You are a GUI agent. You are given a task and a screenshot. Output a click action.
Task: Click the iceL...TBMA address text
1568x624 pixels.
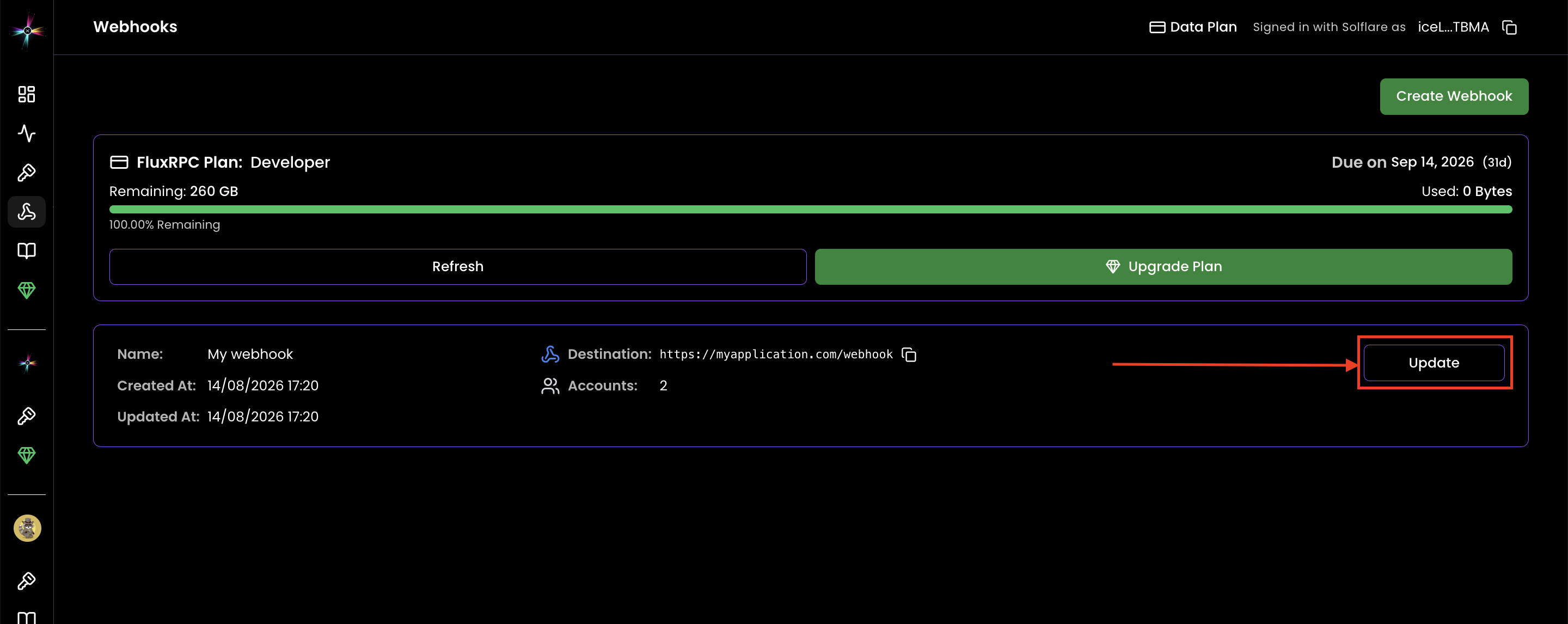coord(1453,27)
